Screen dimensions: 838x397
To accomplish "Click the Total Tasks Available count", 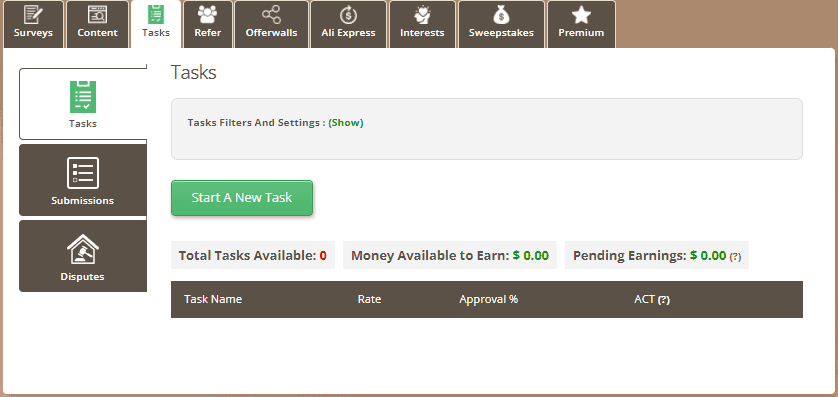I will click(323, 256).
